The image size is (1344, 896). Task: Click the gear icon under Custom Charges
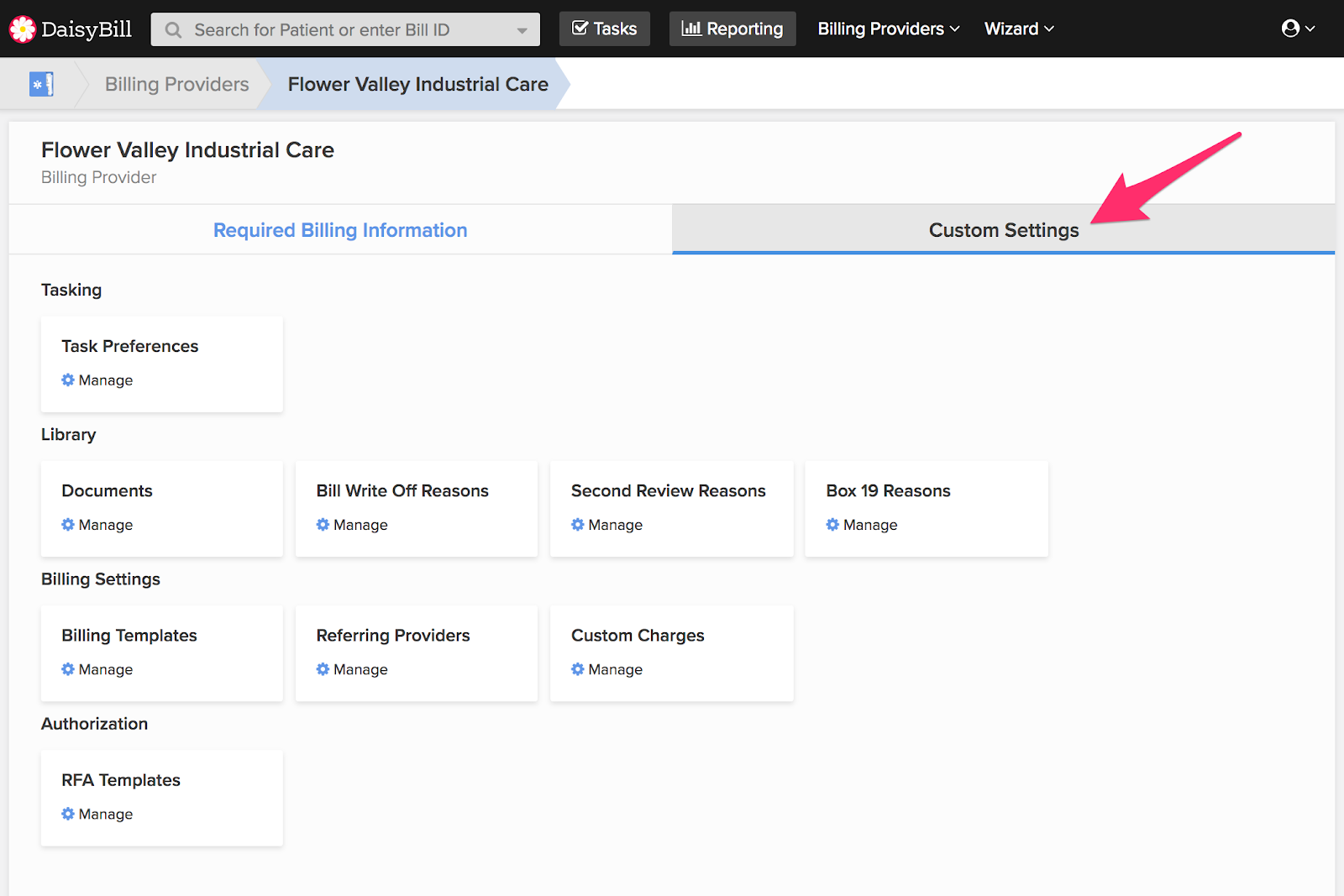(578, 669)
